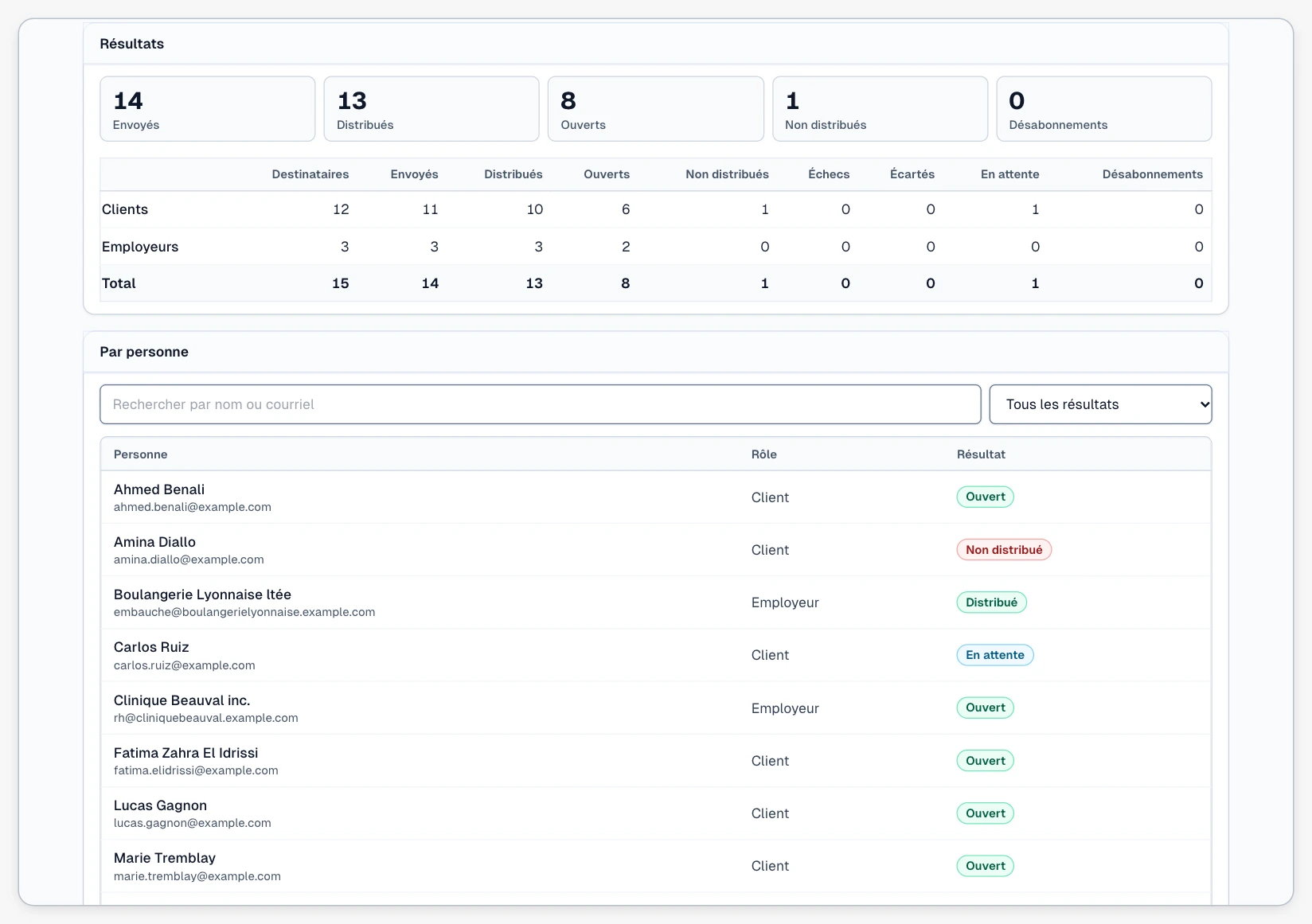This screenshot has height=924, width=1312.
Task: Click Carlos Ruiz's 'En attente' badge
Action: click(994, 655)
